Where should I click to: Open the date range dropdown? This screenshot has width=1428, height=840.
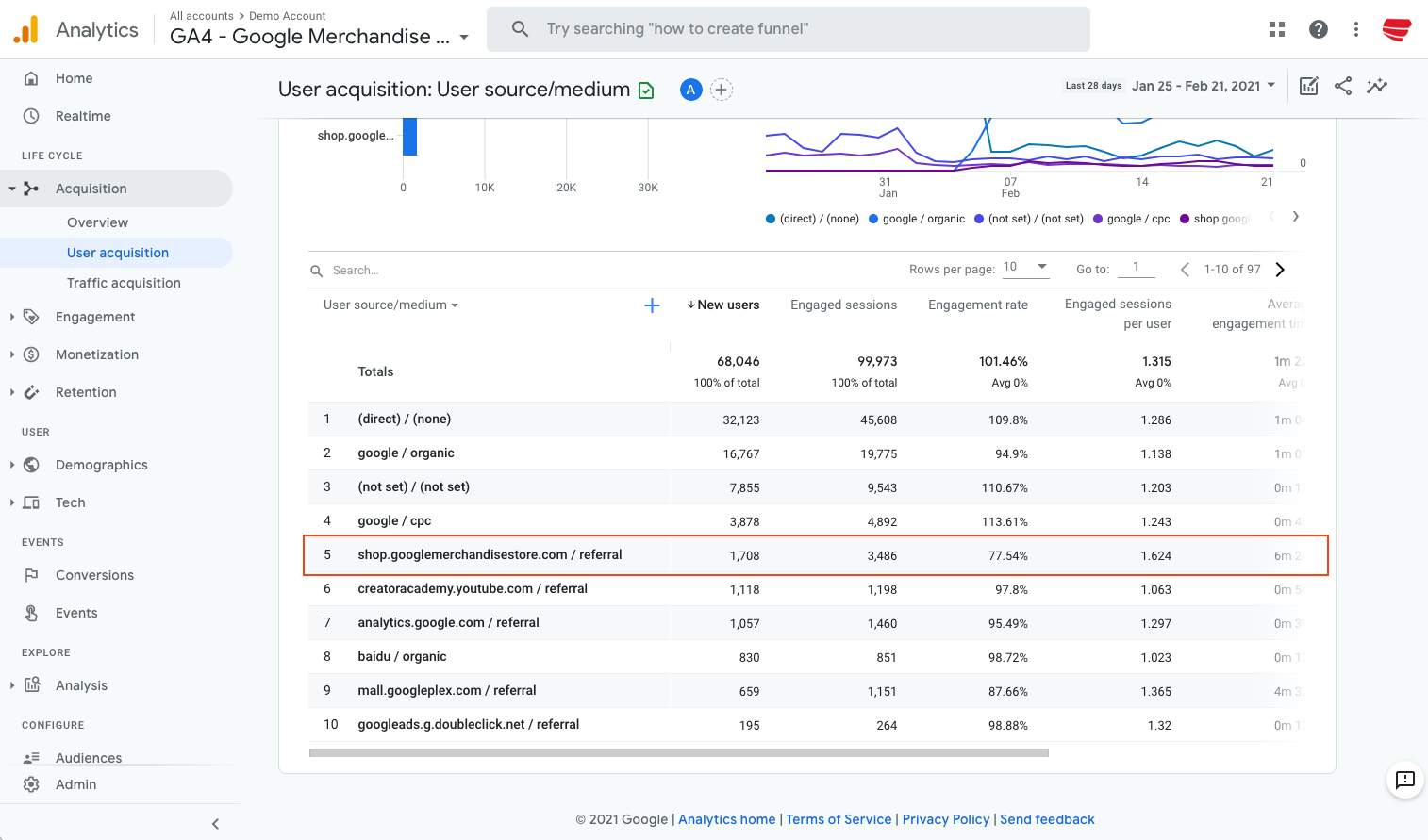pyautogui.click(x=1204, y=86)
